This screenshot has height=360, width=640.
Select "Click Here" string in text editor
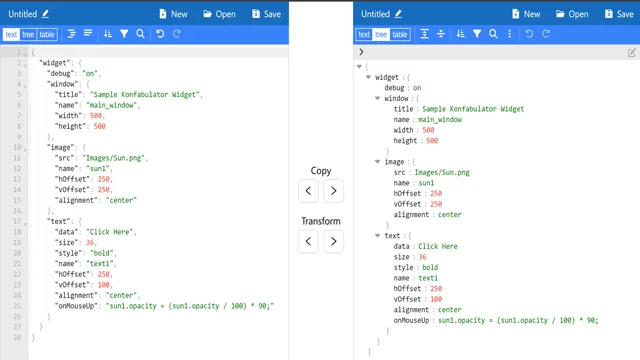(x=110, y=232)
